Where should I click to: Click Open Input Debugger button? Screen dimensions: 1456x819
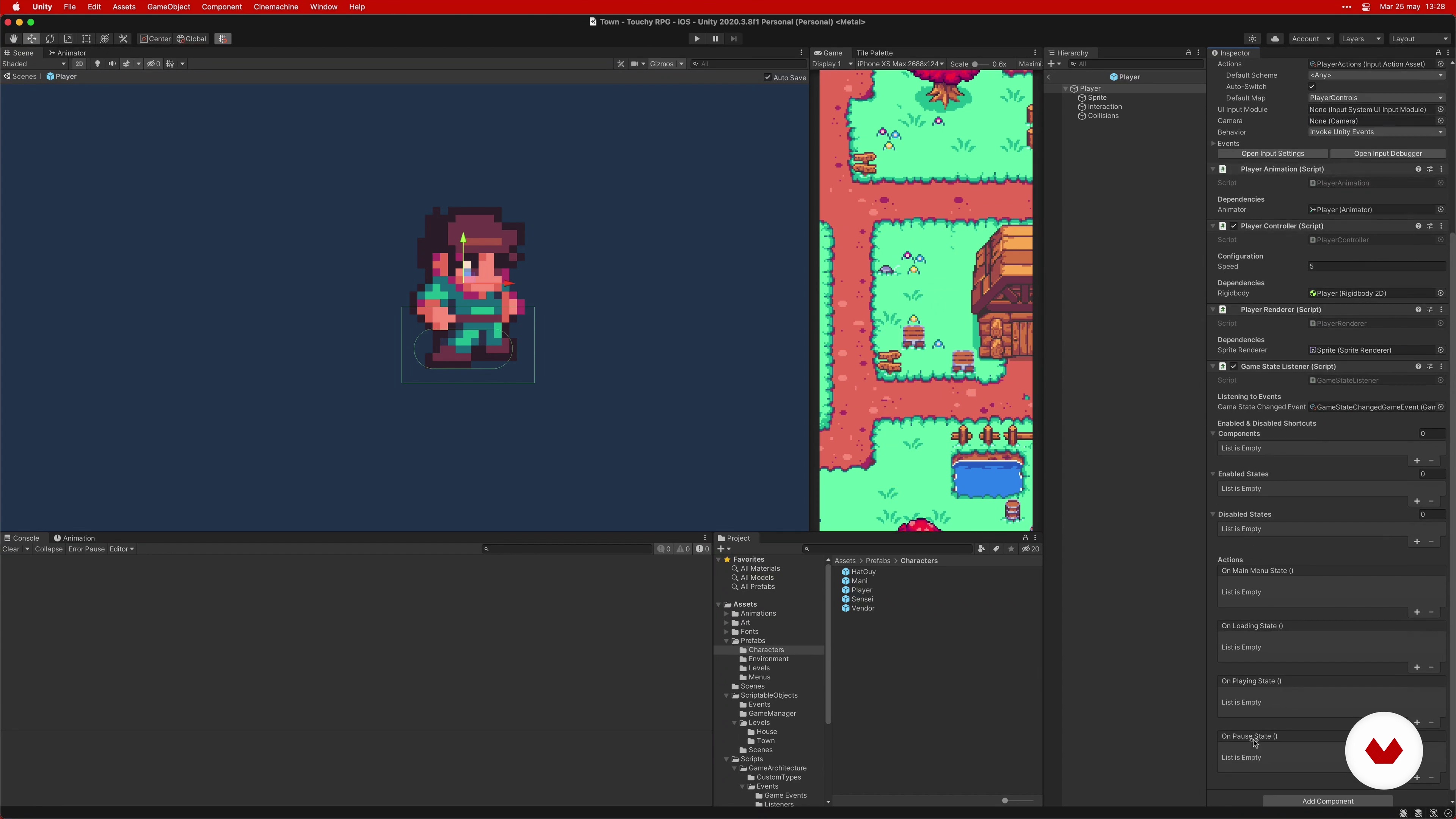click(x=1388, y=154)
